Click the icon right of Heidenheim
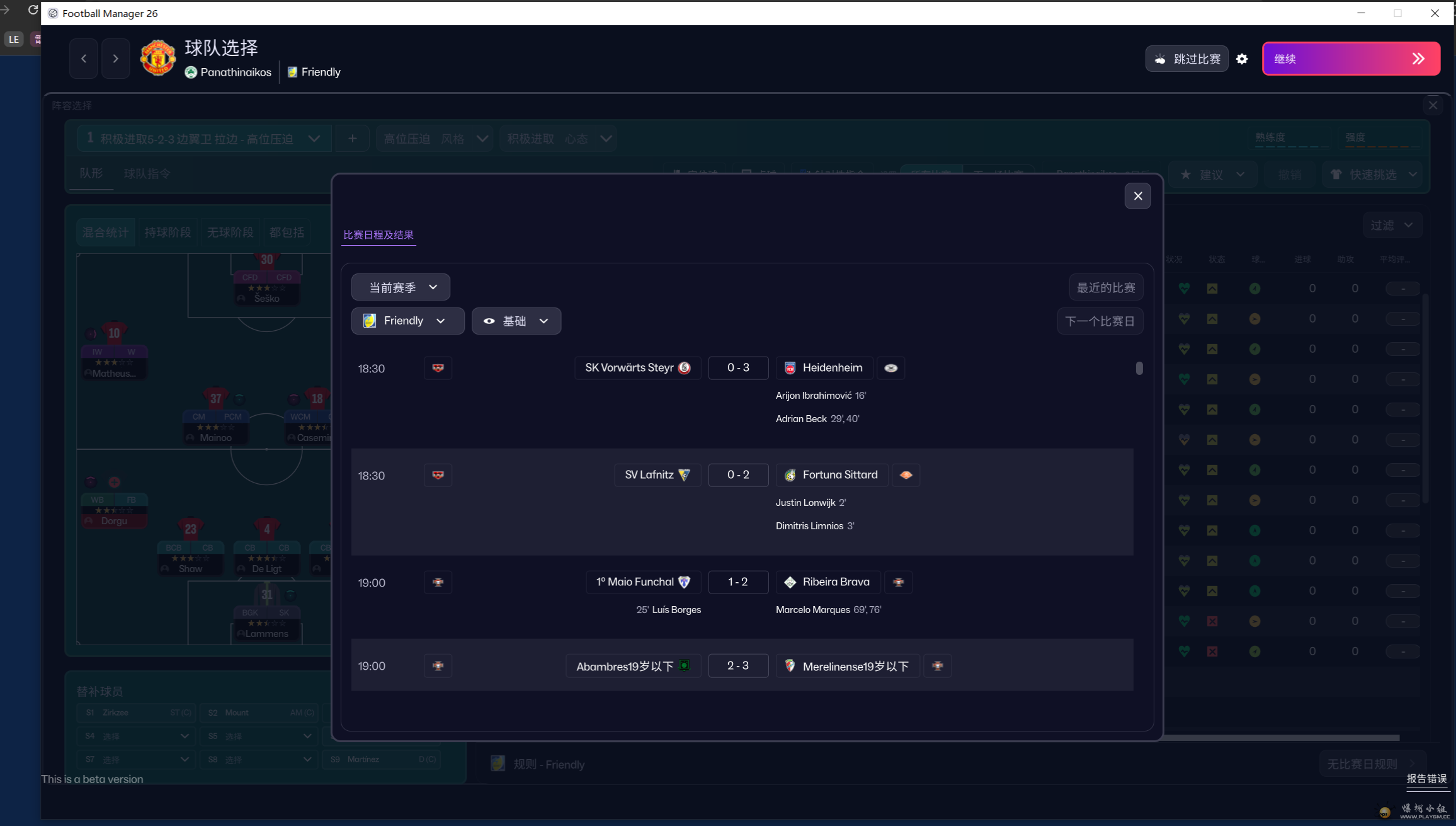Image resolution: width=1456 pixels, height=826 pixels. (890, 368)
